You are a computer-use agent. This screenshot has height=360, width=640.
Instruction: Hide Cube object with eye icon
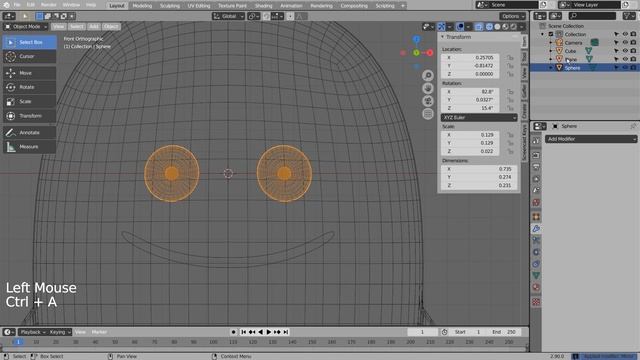[625, 51]
